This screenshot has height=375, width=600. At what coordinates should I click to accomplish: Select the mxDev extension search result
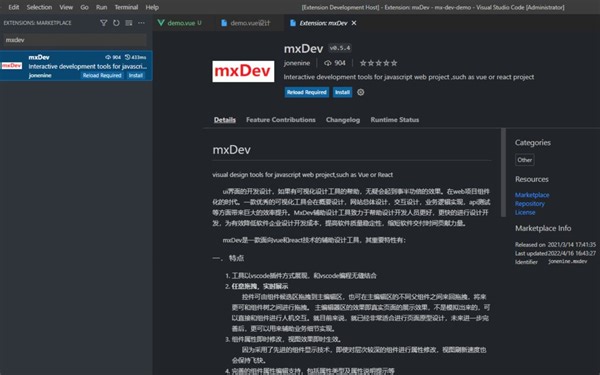click(x=76, y=66)
